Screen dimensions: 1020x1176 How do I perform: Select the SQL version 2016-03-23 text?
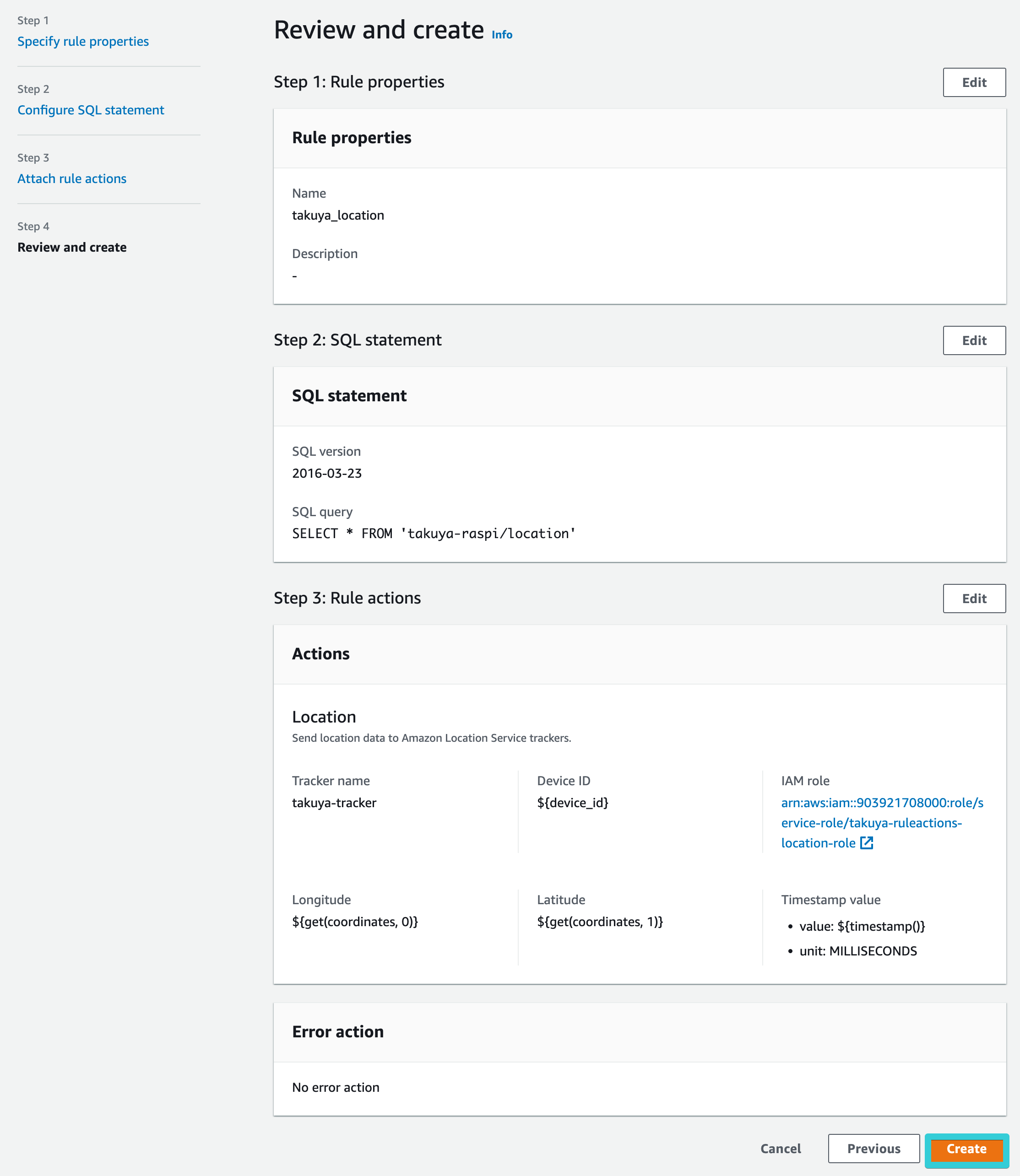pyautogui.click(x=326, y=473)
